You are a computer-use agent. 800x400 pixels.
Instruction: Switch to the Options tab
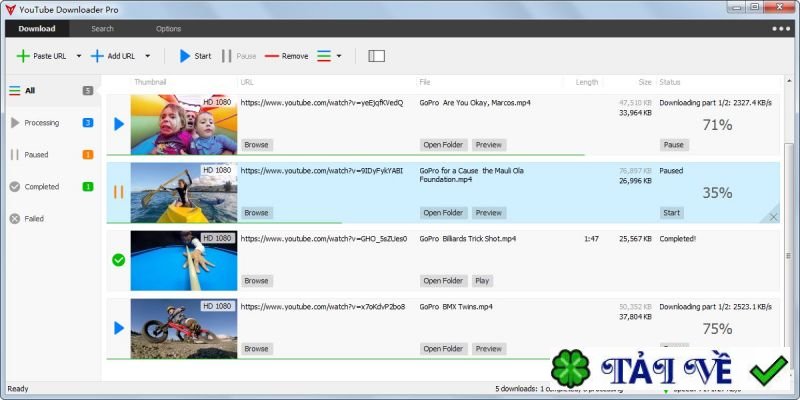point(168,29)
